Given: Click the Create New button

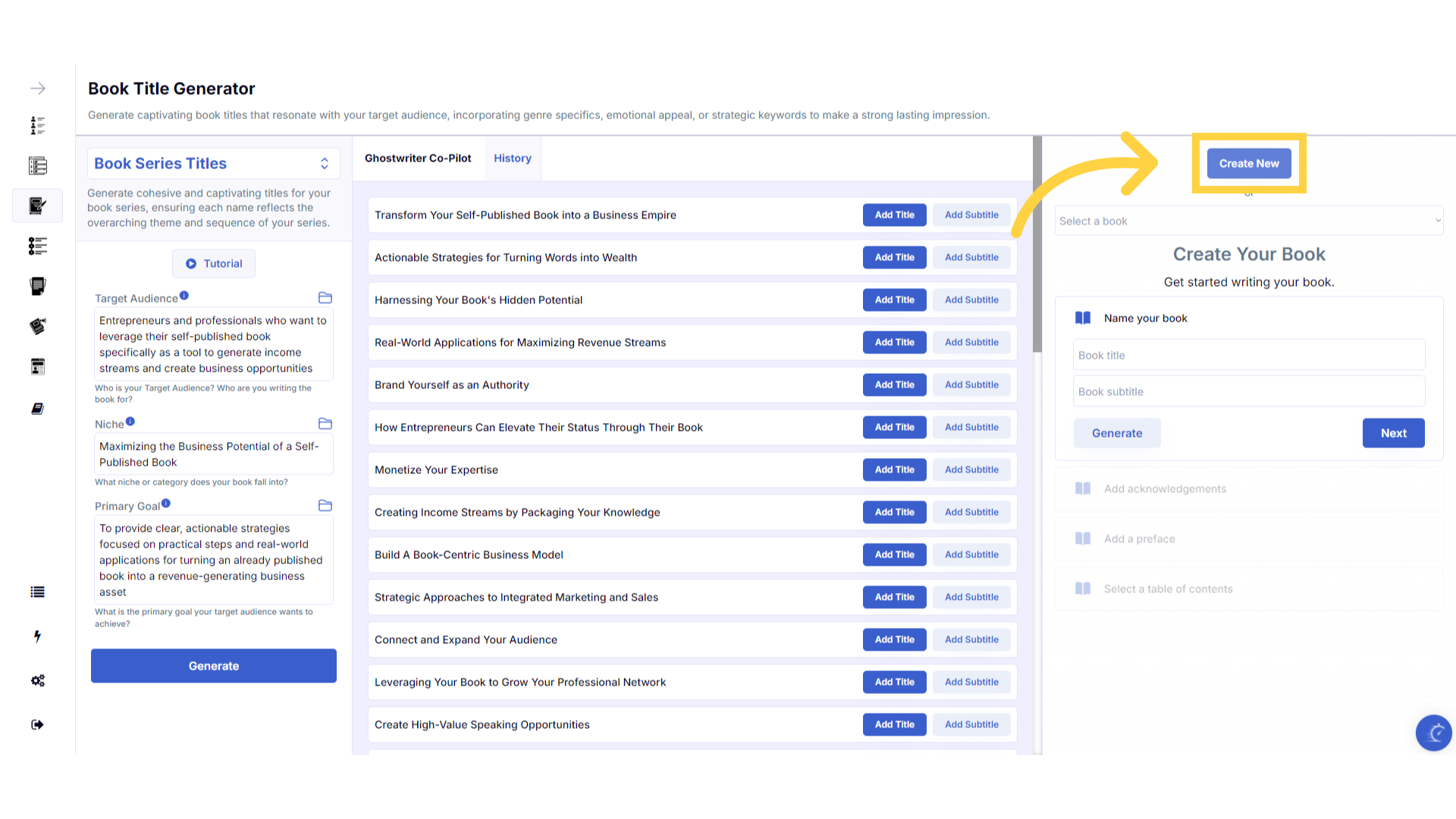Looking at the screenshot, I should point(1249,164).
